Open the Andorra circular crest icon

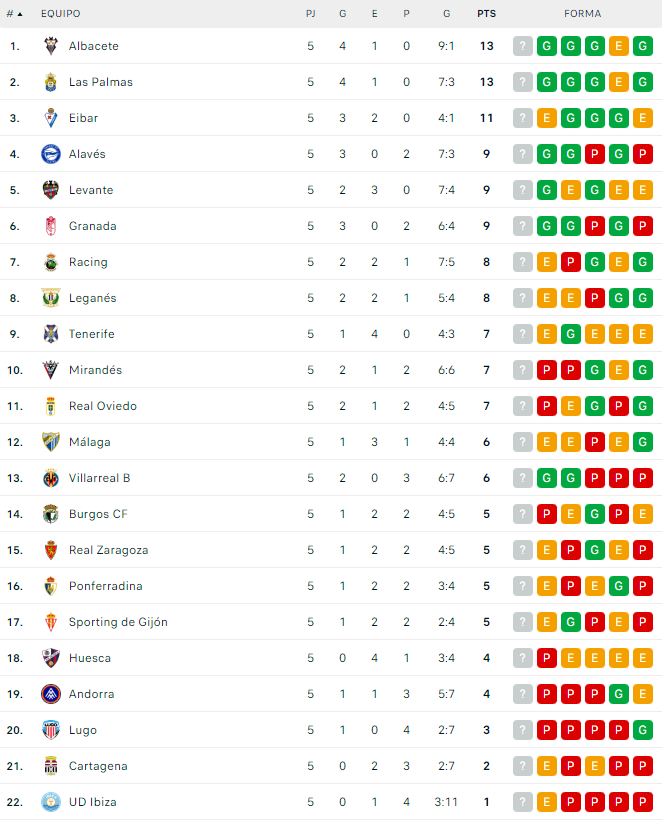(51, 694)
